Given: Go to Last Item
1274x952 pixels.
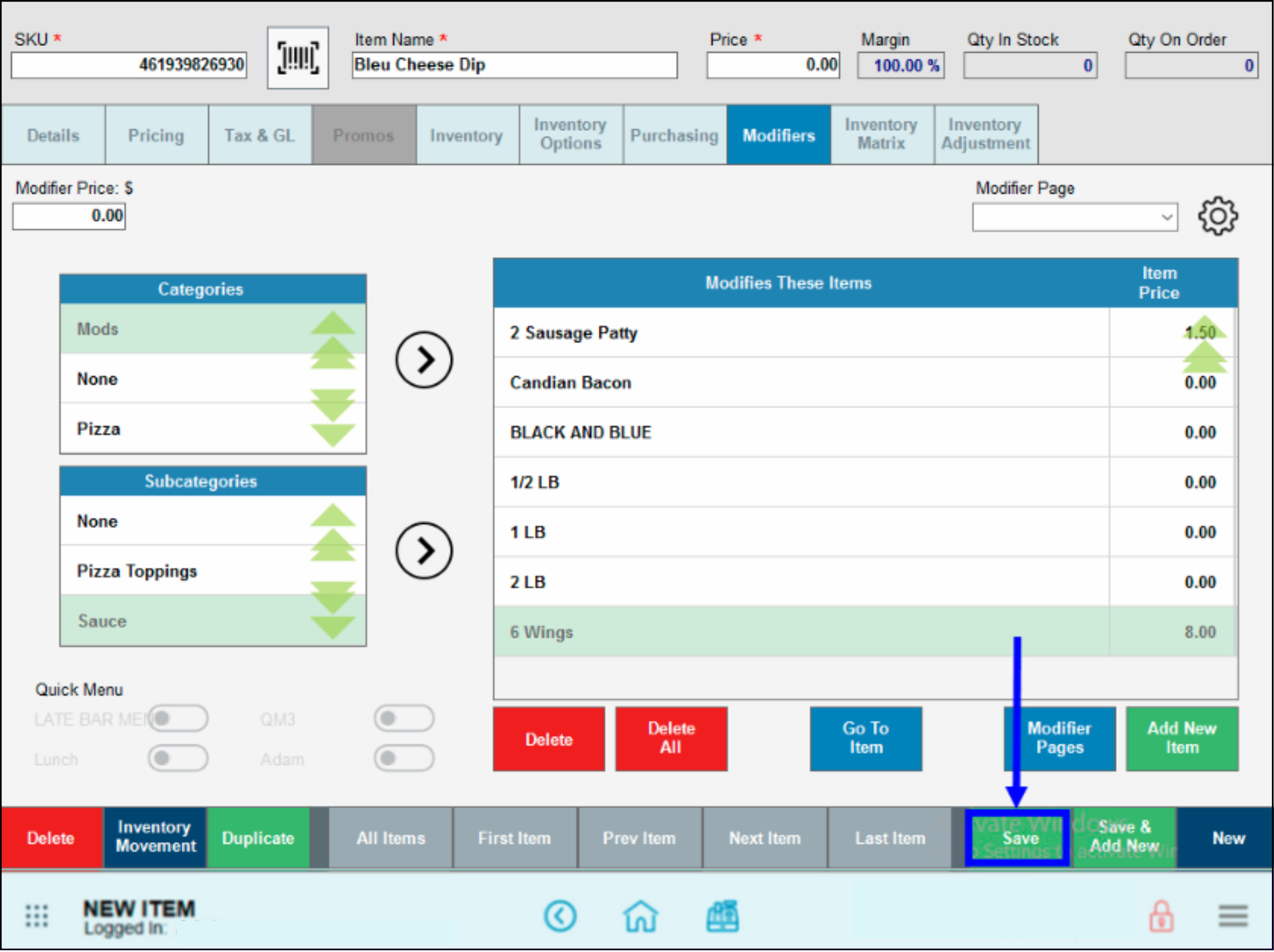Looking at the screenshot, I should tap(890, 838).
